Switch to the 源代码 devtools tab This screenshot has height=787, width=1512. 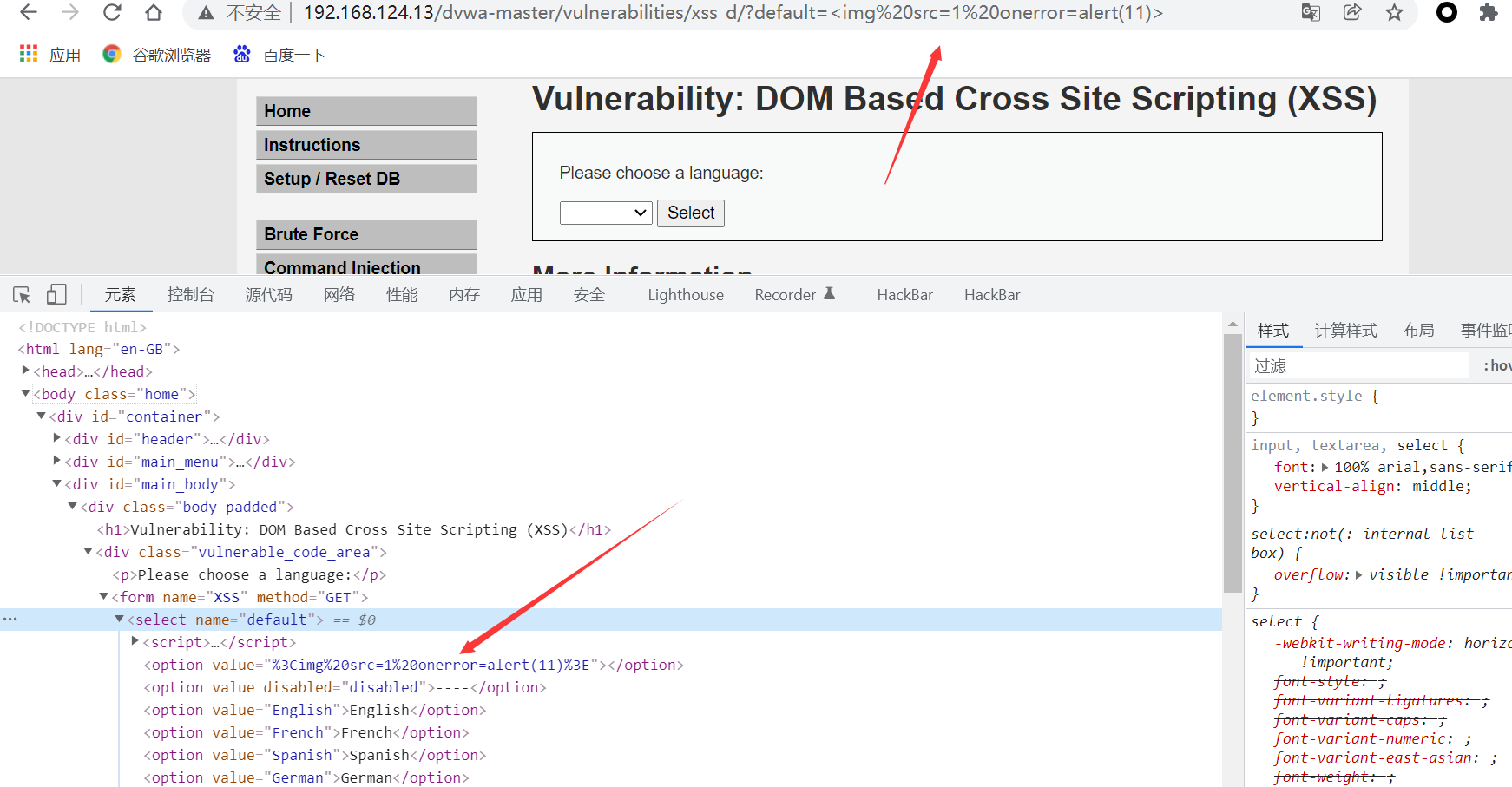[269, 295]
